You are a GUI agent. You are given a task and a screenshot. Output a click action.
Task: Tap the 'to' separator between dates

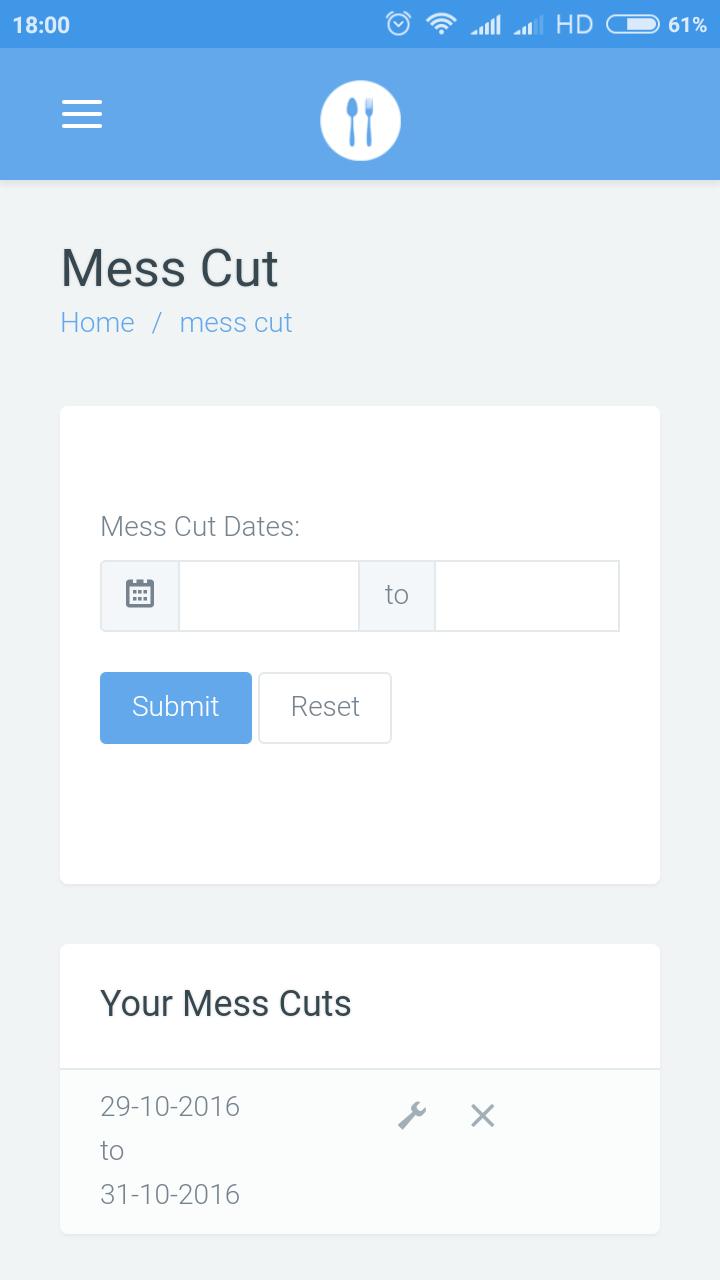coord(397,595)
